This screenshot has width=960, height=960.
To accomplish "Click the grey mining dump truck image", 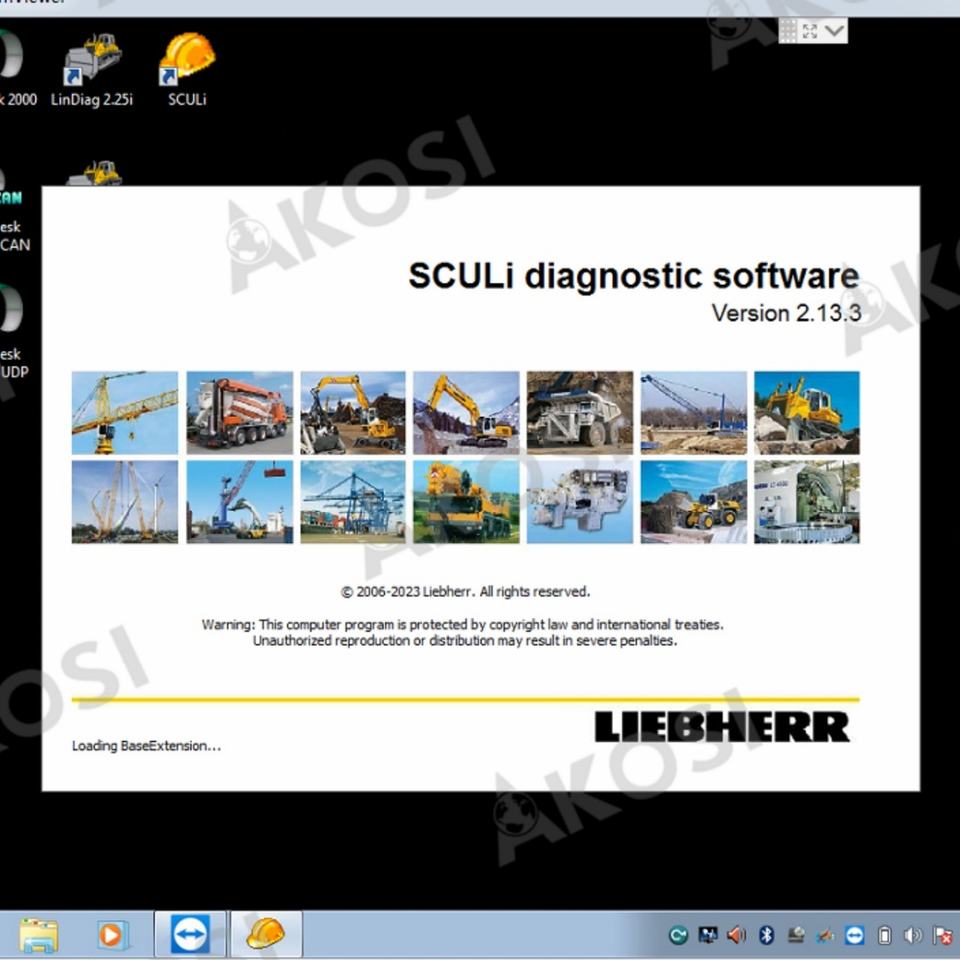I will tap(580, 413).
